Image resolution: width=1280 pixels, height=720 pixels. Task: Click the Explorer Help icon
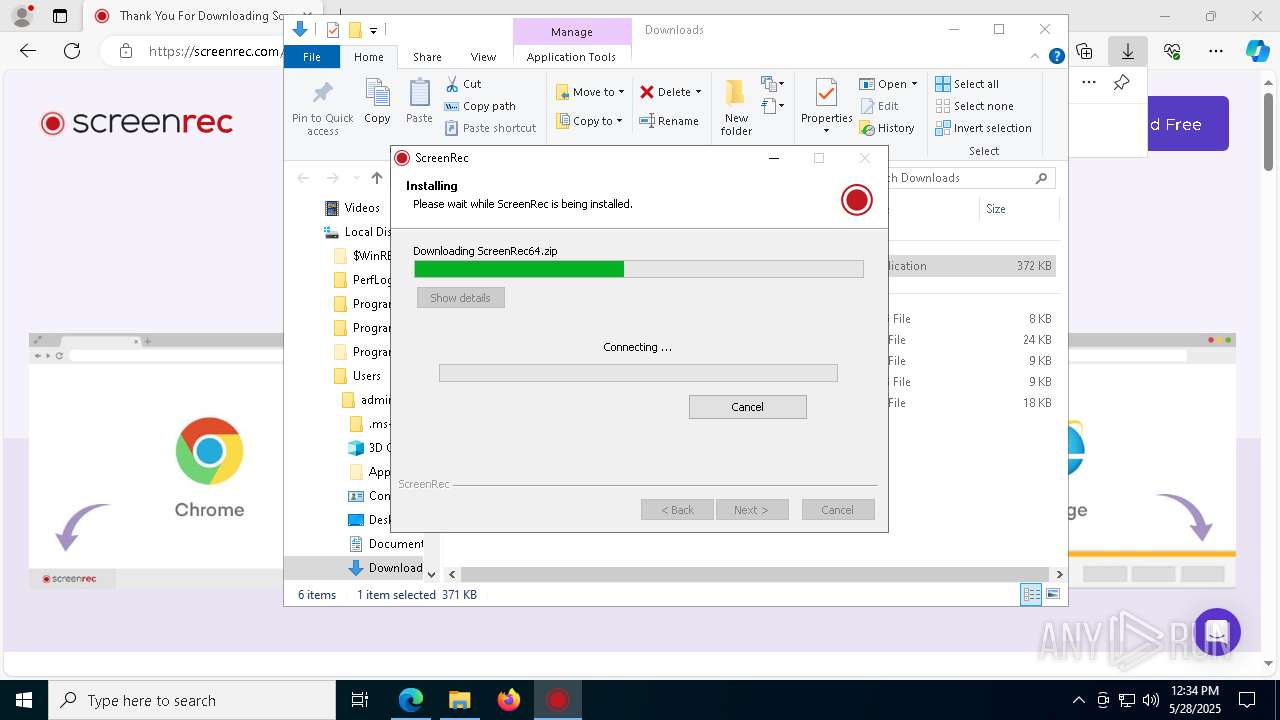coord(1056,57)
